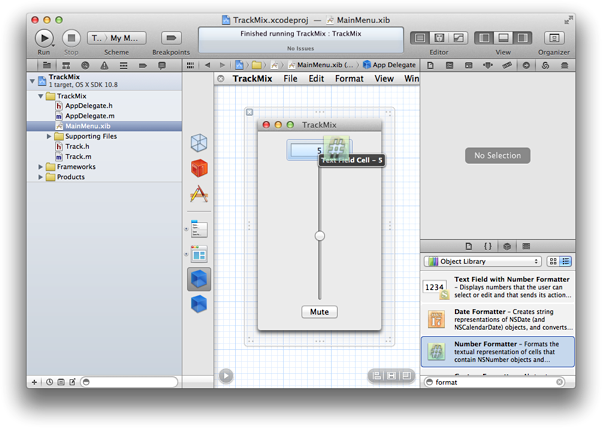Open the Scheme selector
602x428 pixels.
(117, 38)
